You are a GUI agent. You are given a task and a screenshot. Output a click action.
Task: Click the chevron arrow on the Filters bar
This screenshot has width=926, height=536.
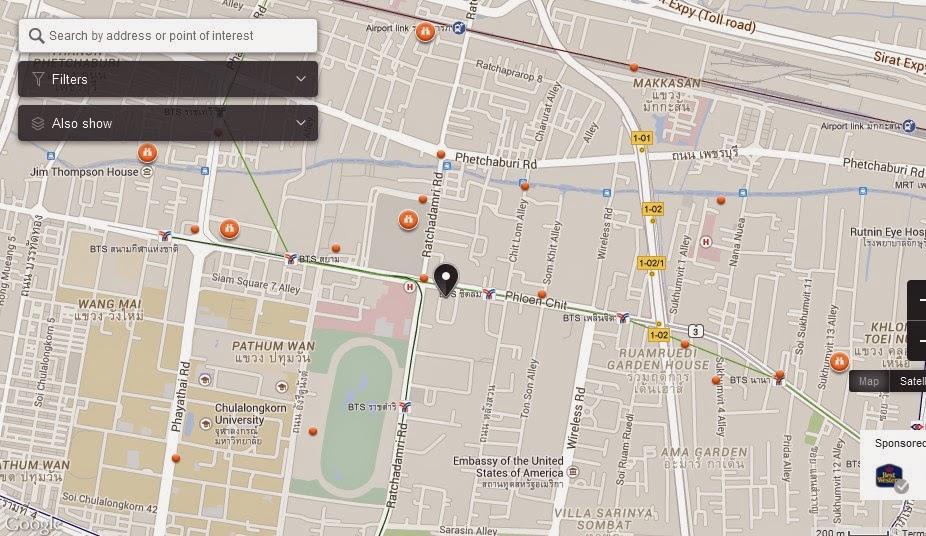[301, 79]
